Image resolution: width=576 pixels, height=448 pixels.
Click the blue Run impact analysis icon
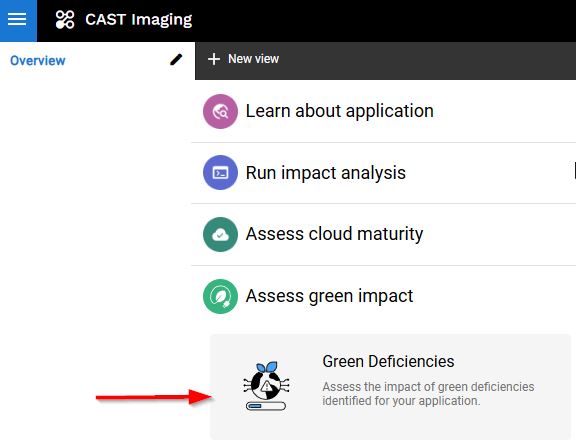tap(220, 173)
